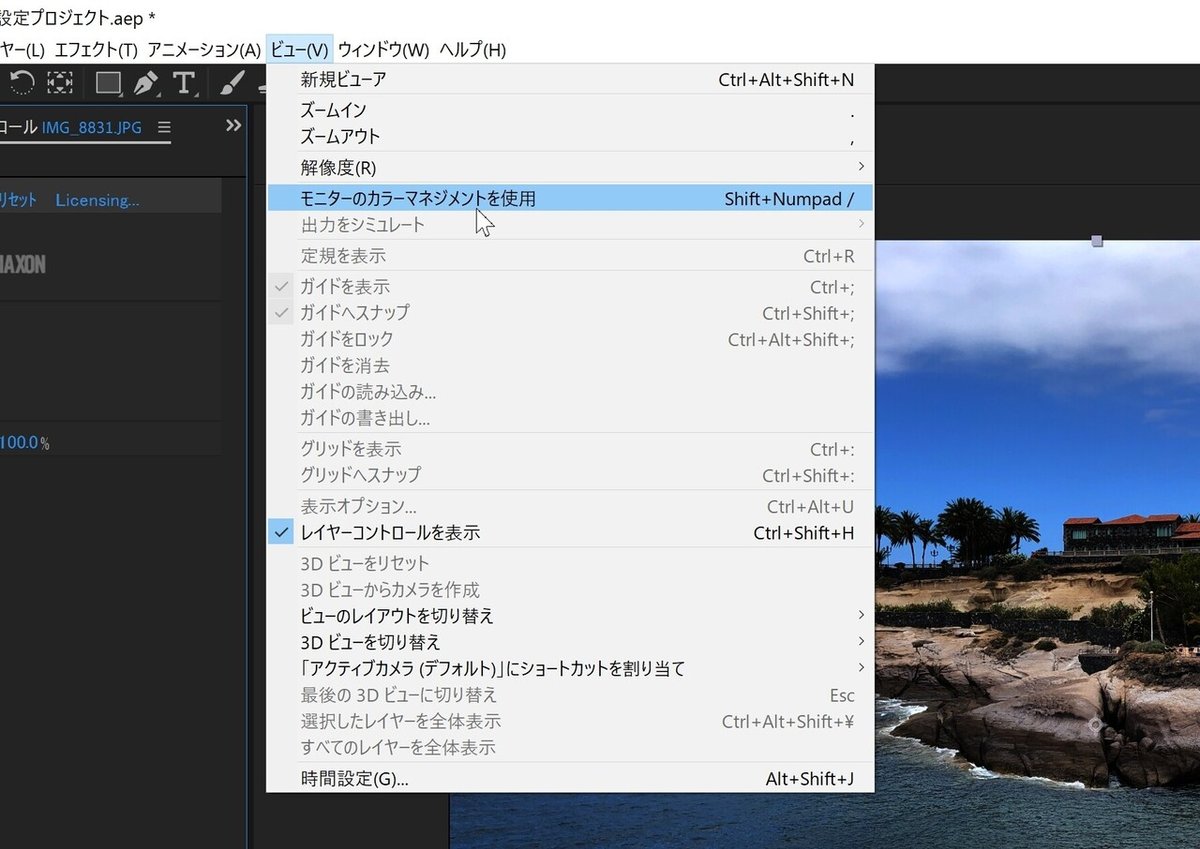Expand ビューのレイアウトを切り替え submenu
This screenshot has width=1200, height=849.
[x=570, y=615]
